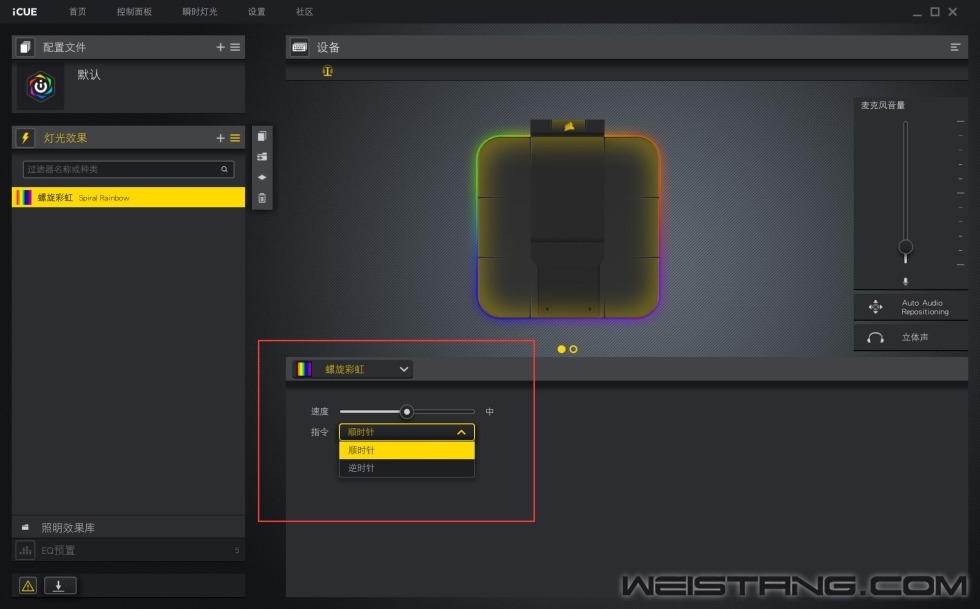
Task: Click the download update button
Action: [x=60, y=585]
